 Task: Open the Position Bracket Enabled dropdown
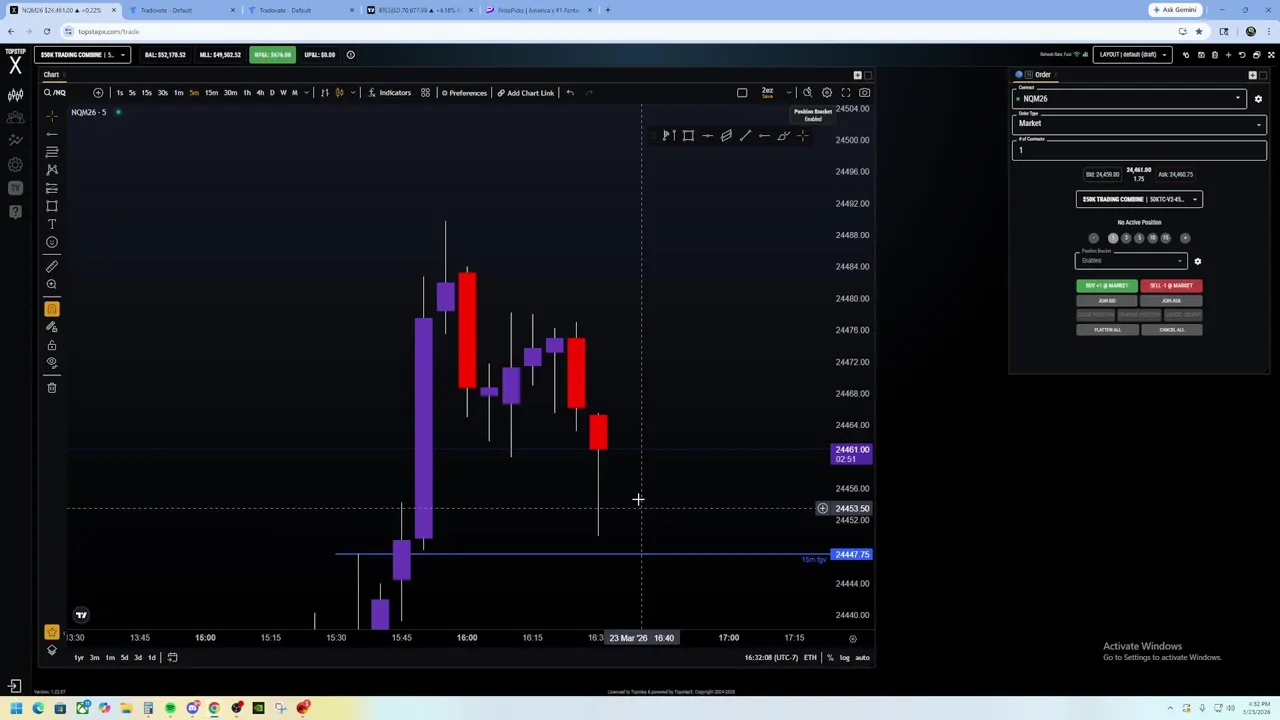1131,261
